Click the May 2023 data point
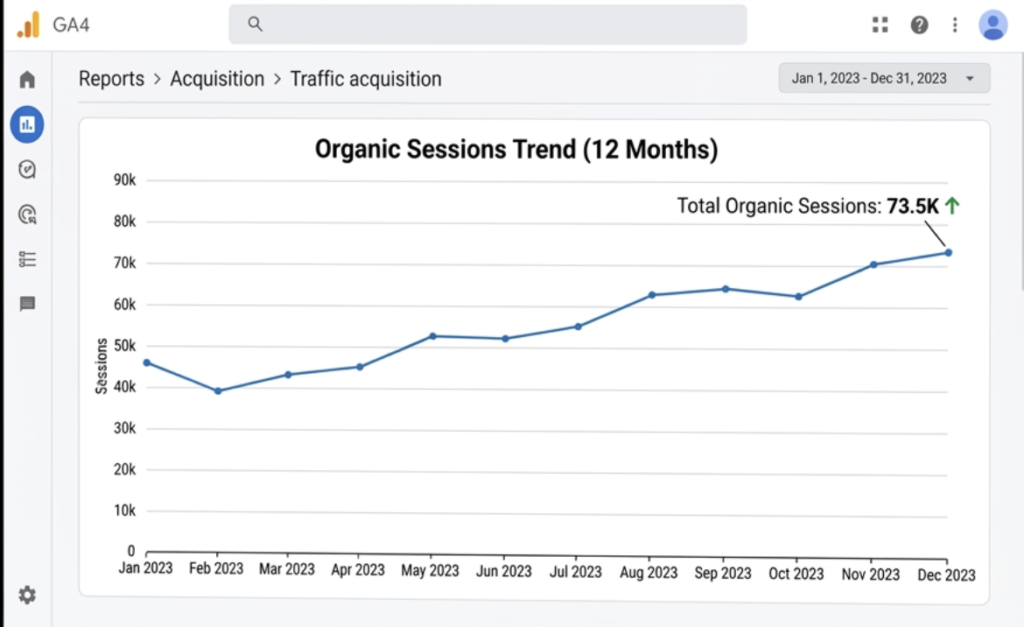This screenshot has width=1024, height=627. [432, 336]
